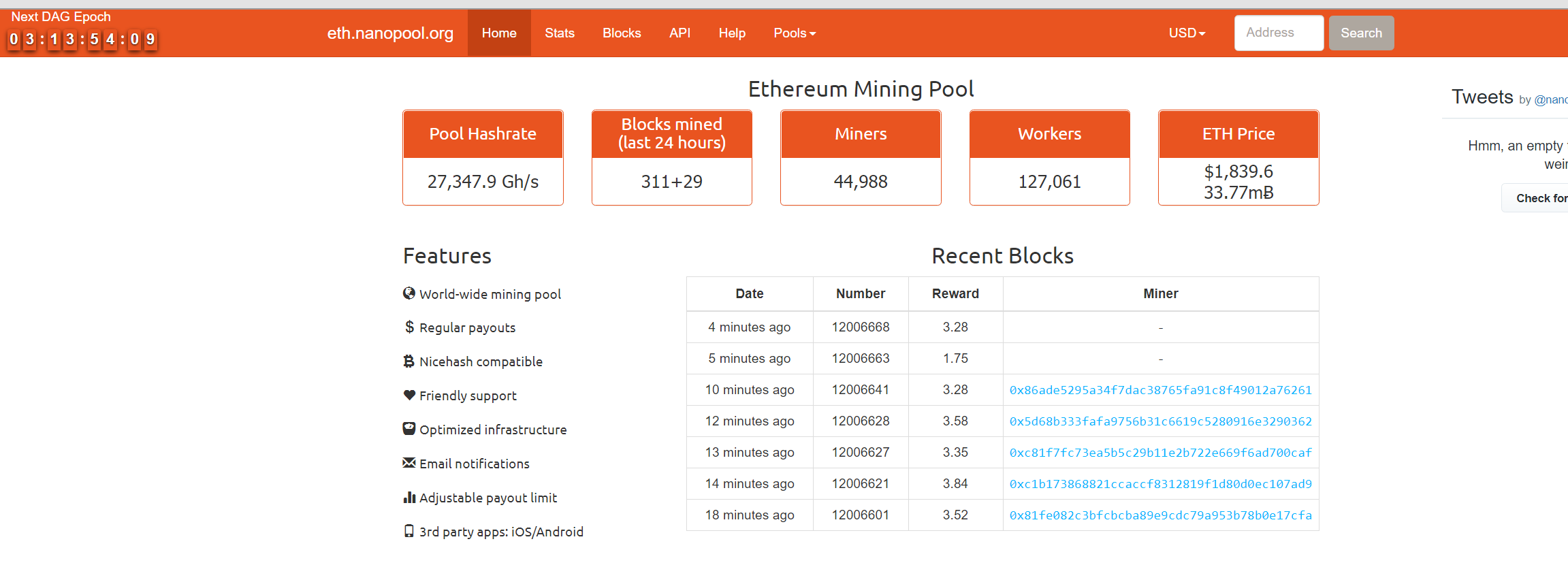Click the envelope icon beside Email notifications
This screenshot has width=1568, height=565.
pyautogui.click(x=409, y=463)
